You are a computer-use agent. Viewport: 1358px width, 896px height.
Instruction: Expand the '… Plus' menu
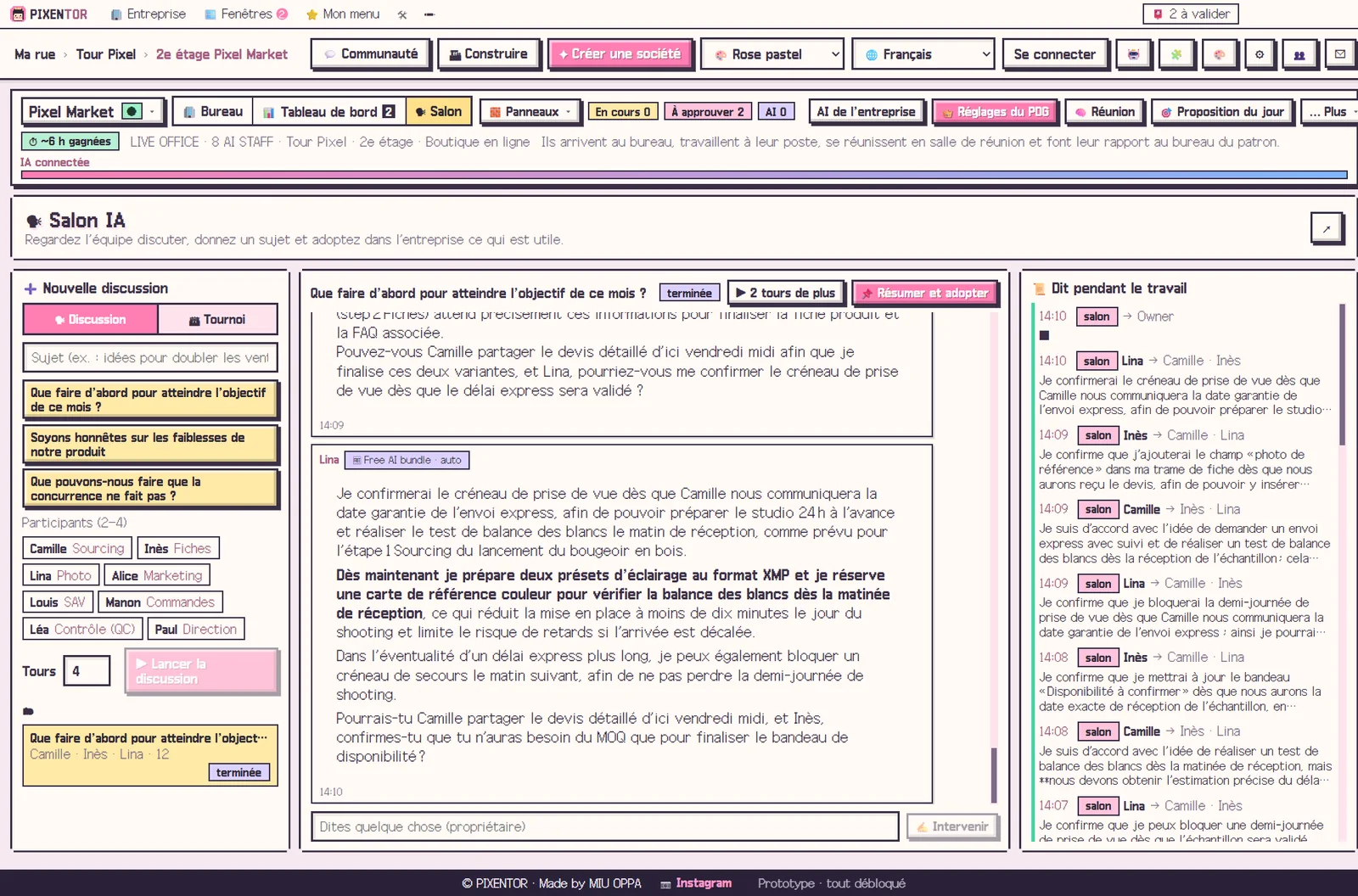click(x=1331, y=111)
